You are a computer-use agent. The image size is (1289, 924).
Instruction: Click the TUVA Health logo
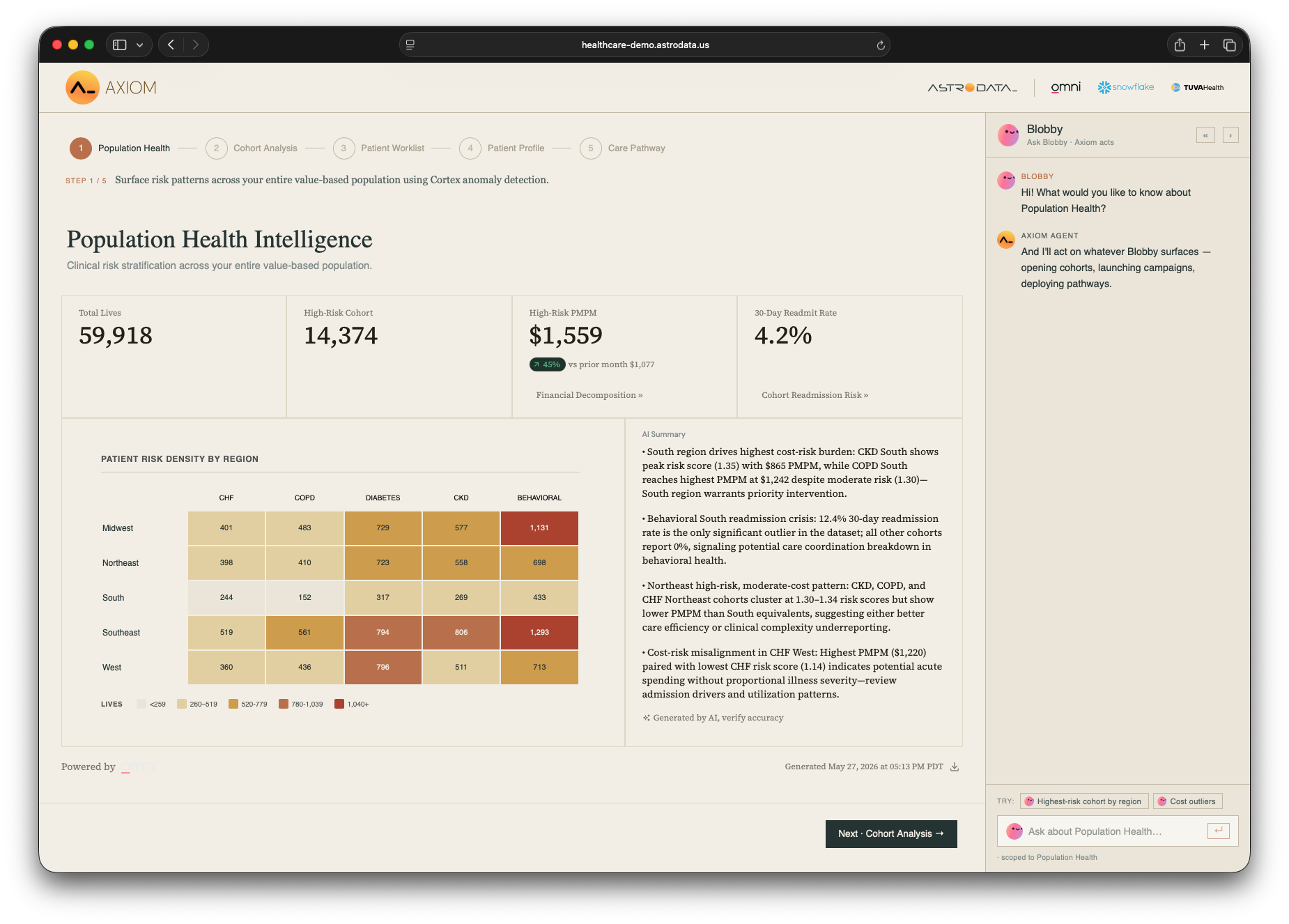[1198, 88]
